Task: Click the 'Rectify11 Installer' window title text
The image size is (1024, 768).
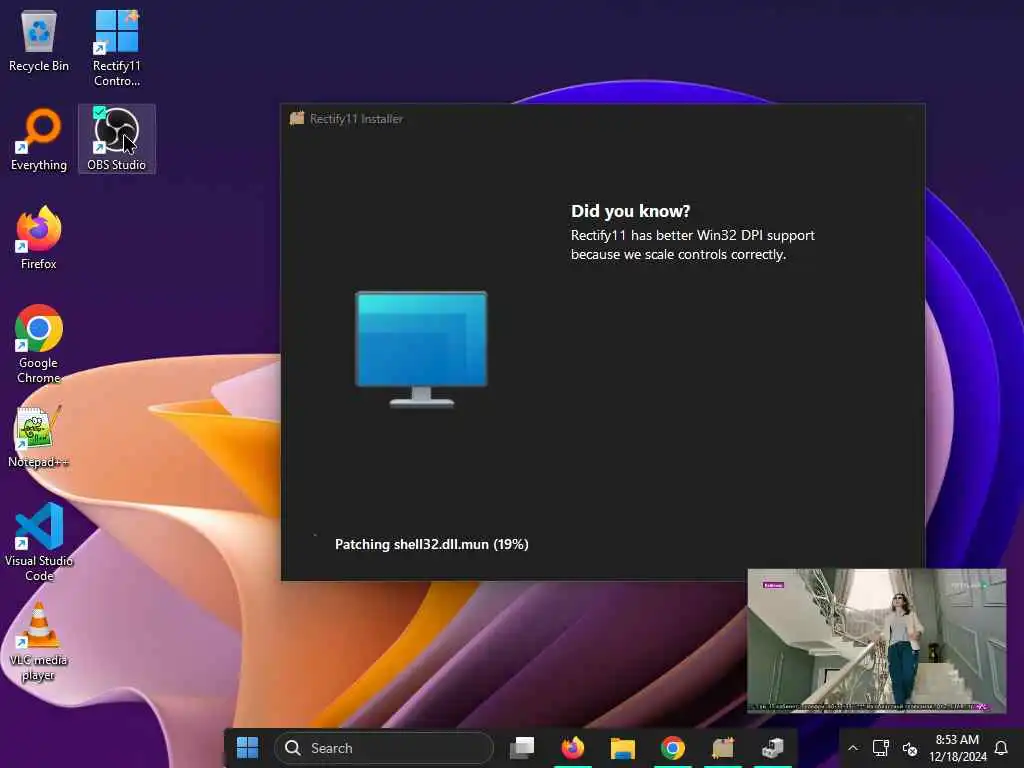Action: point(356,118)
